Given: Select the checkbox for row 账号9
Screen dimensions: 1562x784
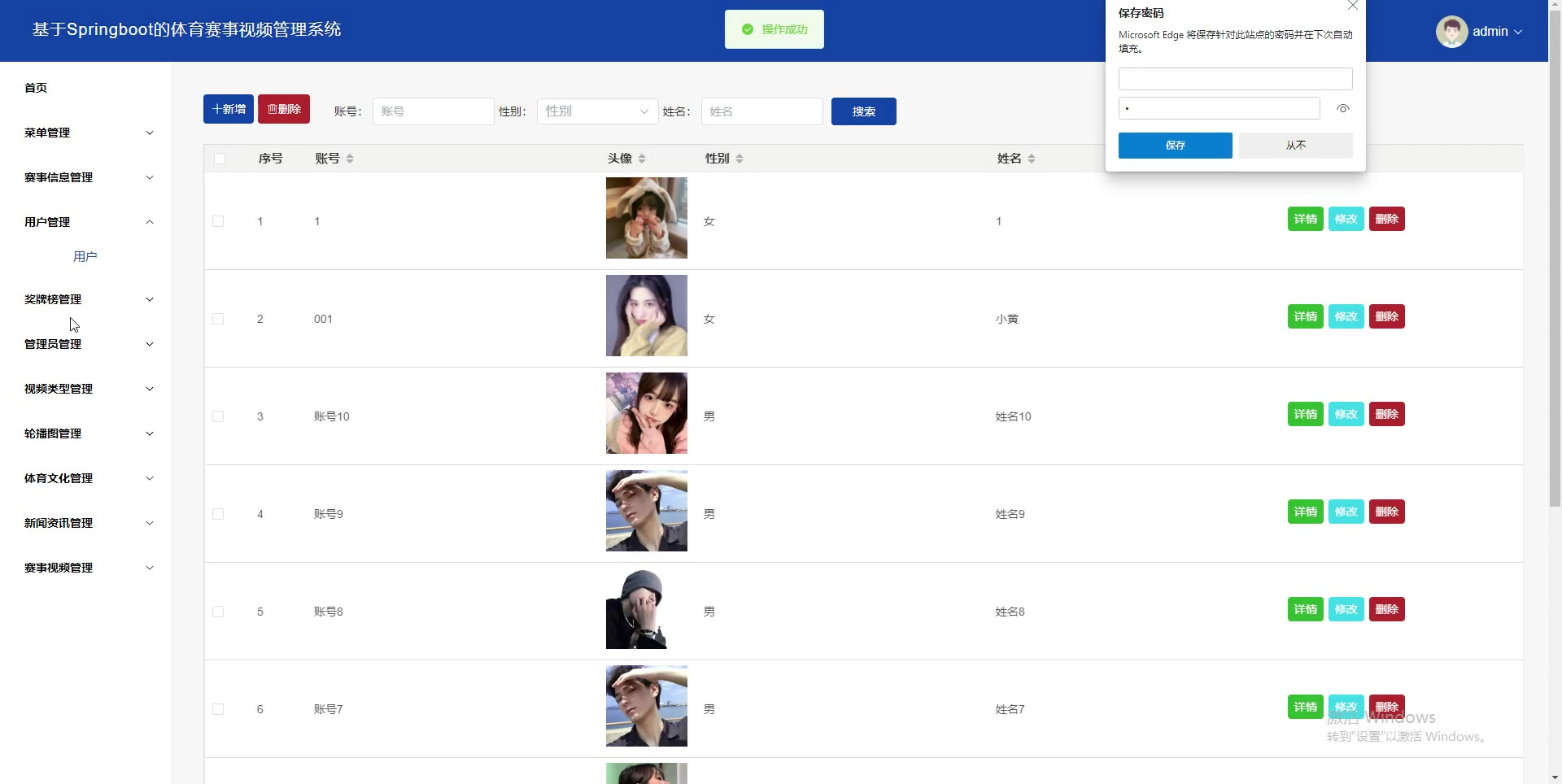Looking at the screenshot, I should [218, 514].
